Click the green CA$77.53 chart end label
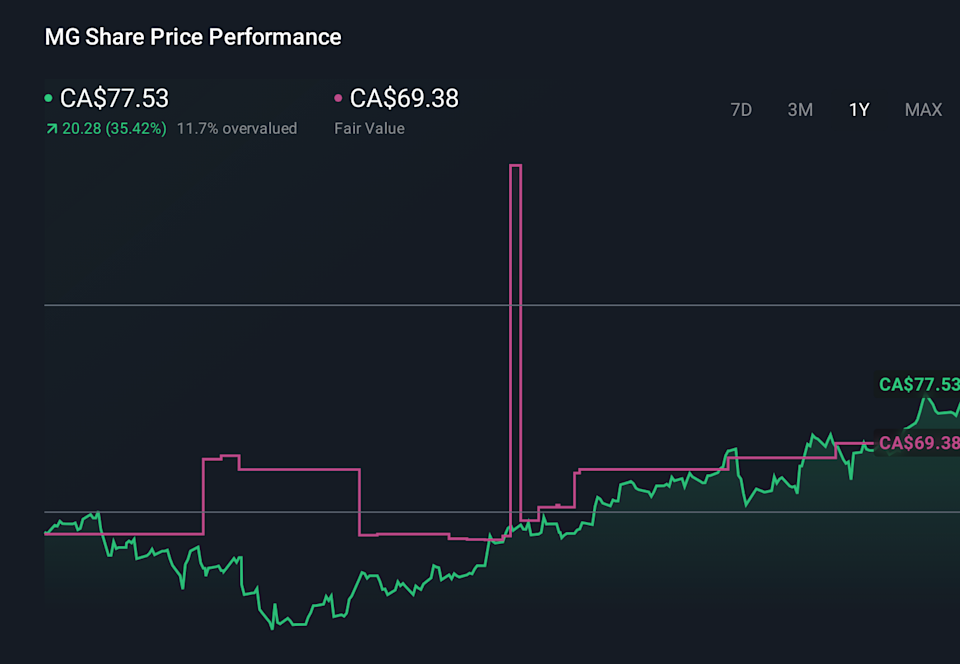Viewport: 960px width, 664px height. [x=918, y=385]
